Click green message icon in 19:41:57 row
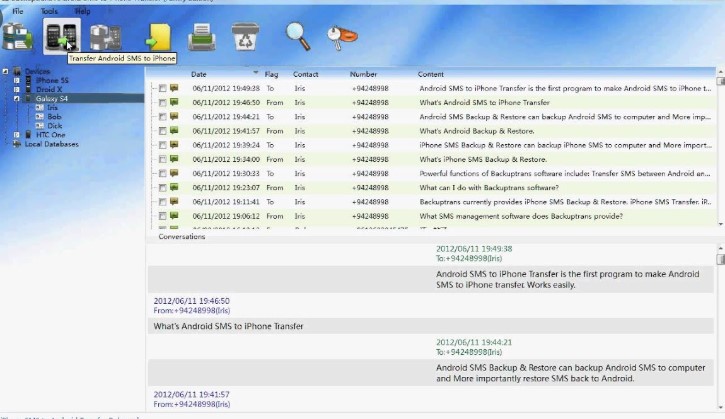Viewport: 725px width, 419px height. (x=174, y=131)
